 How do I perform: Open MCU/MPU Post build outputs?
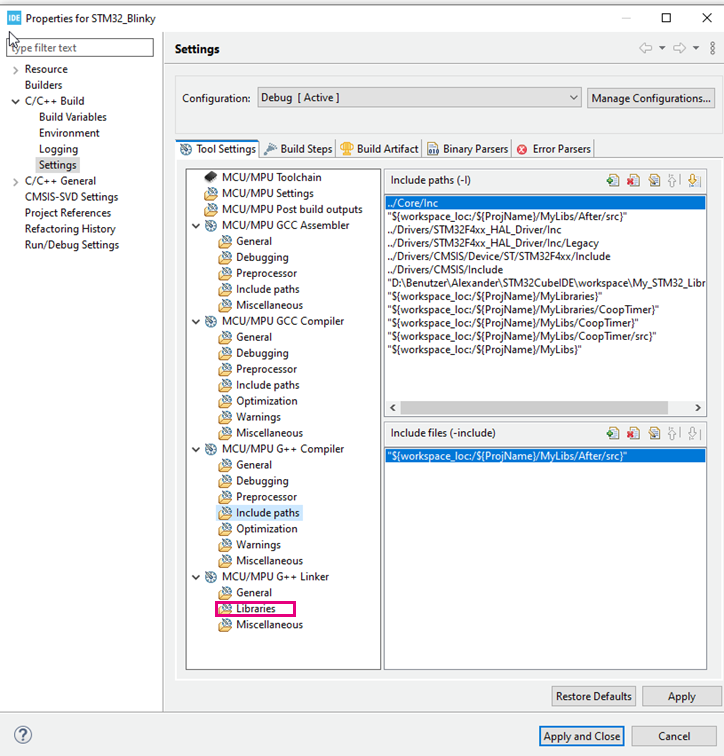coord(292,209)
